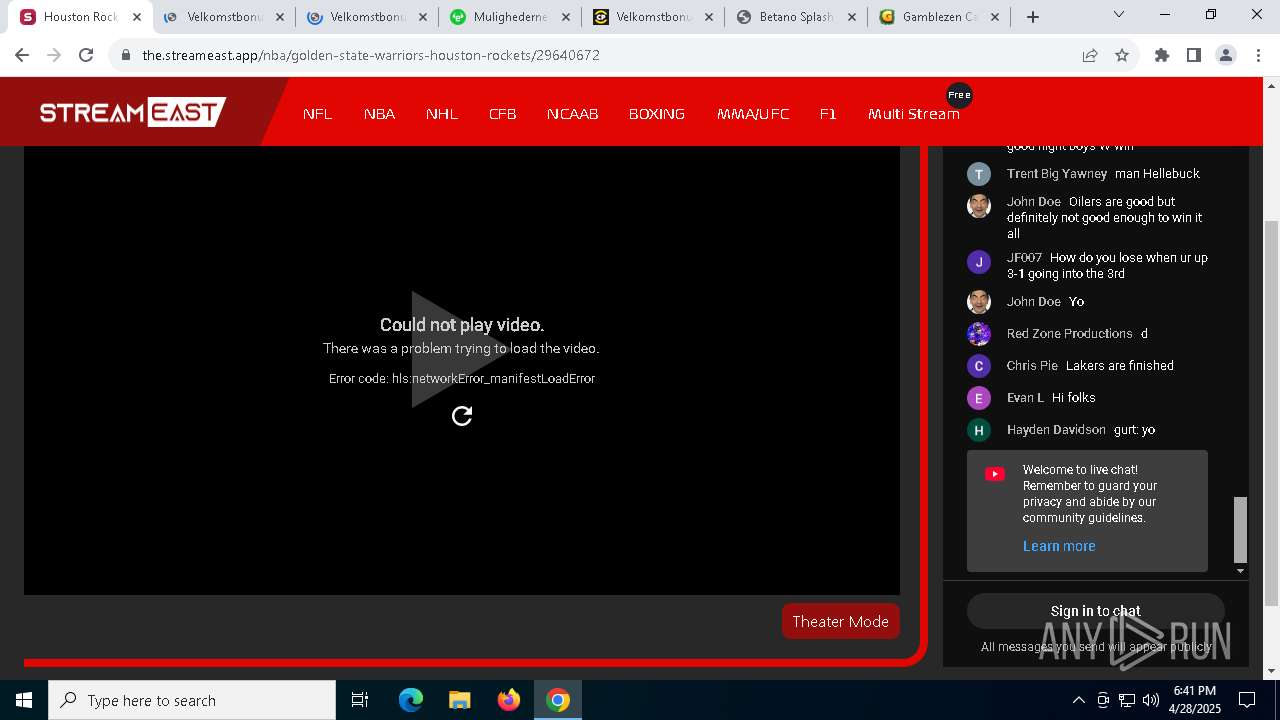This screenshot has width=1280, height=720.
Task: Switch to the Gamblezen tab
Action: pyautogui.click(x=940, y=17)
